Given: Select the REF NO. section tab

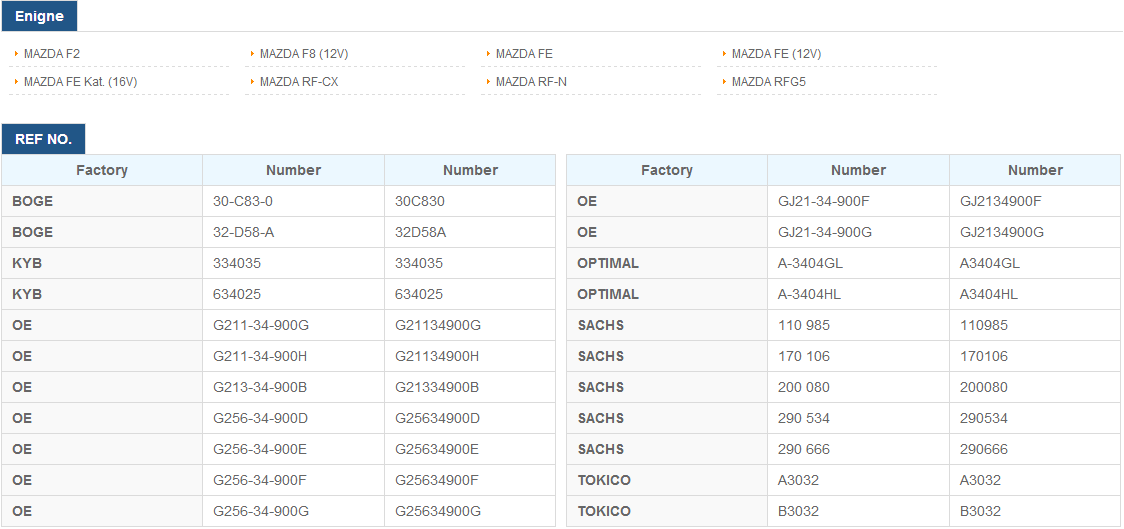Looking at the screenshot, I should pyautogui.click(x=43, y=139).
